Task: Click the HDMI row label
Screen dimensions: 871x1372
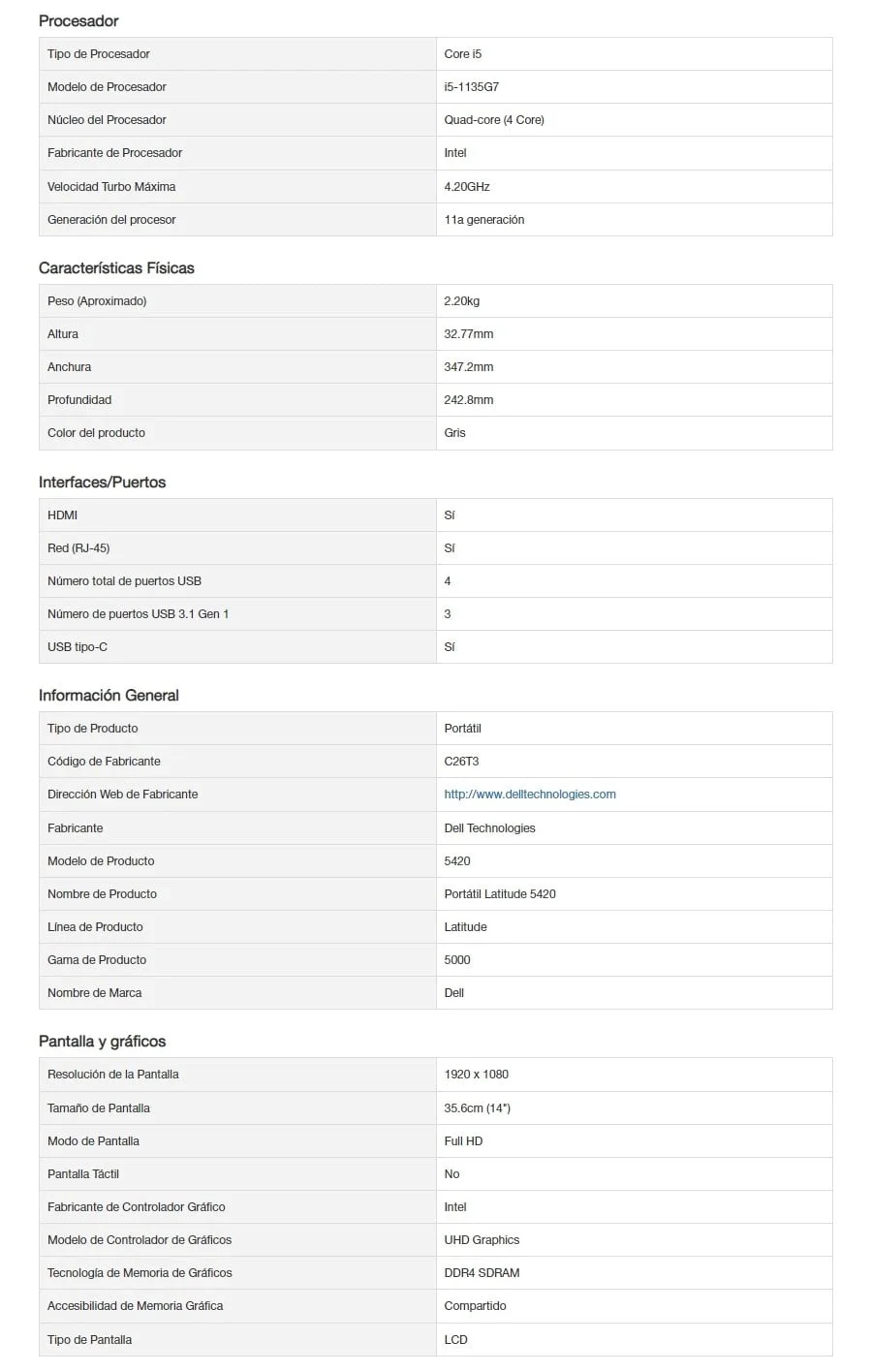Action: point(62,515)
